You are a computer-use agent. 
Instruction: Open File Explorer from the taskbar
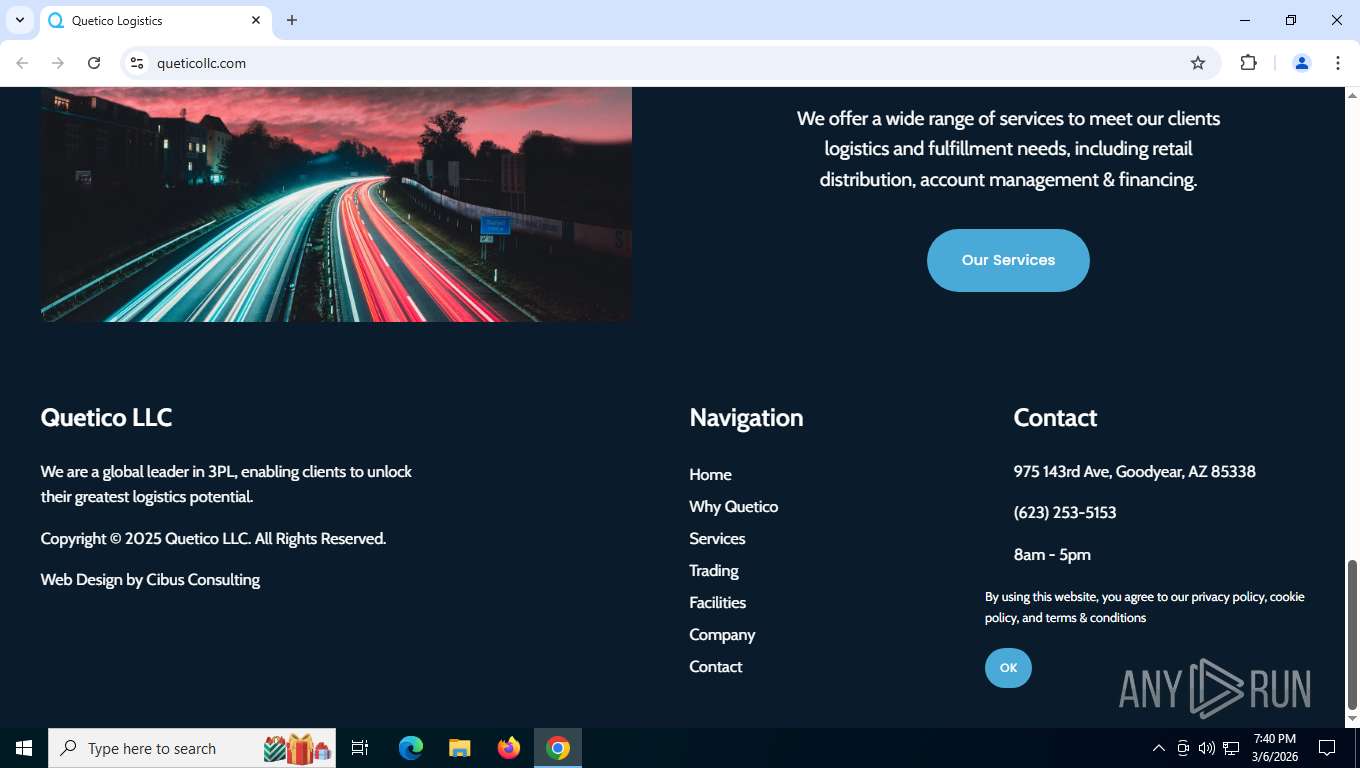[x=459, y=748]
